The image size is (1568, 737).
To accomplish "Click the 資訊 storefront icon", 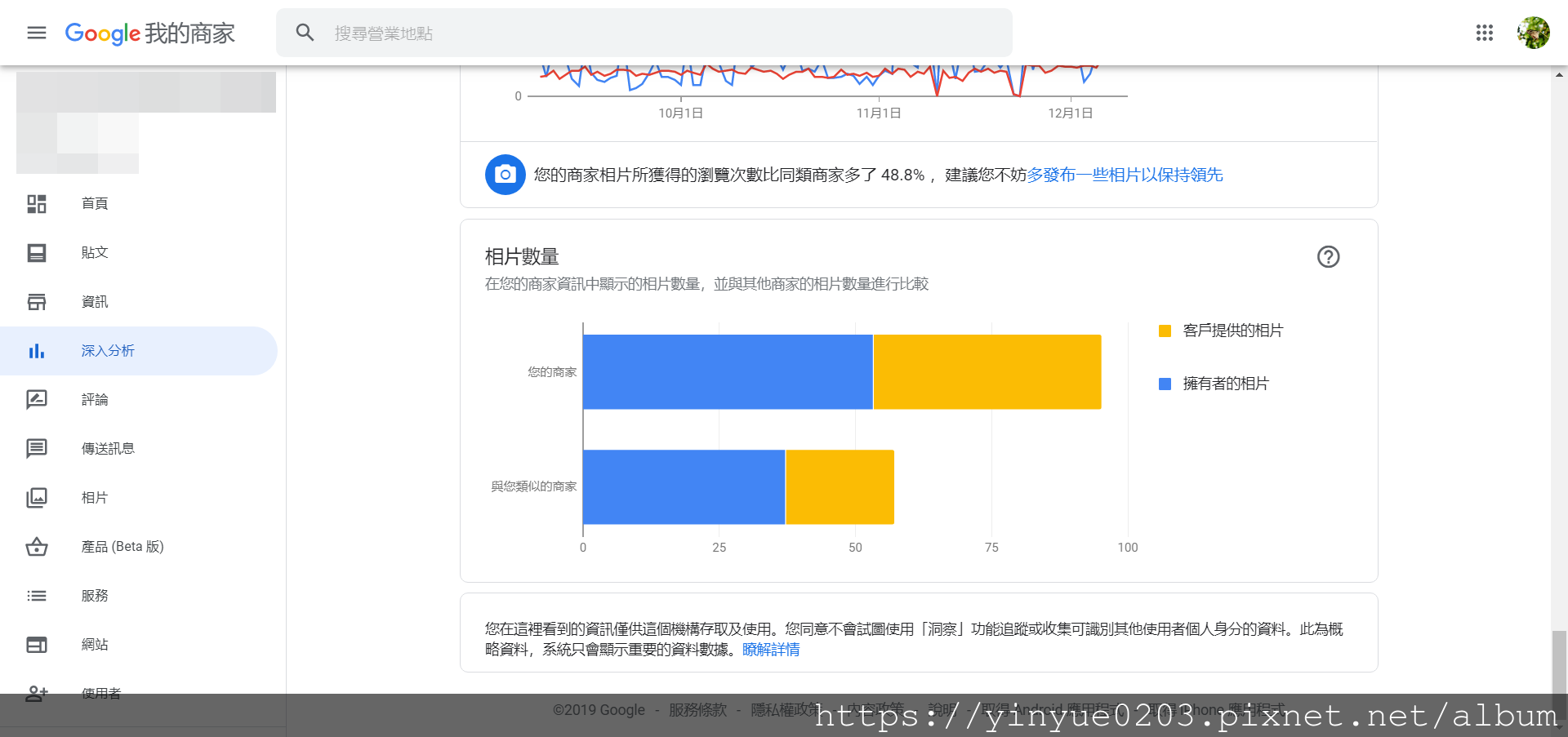I will (x=37, y=302).
